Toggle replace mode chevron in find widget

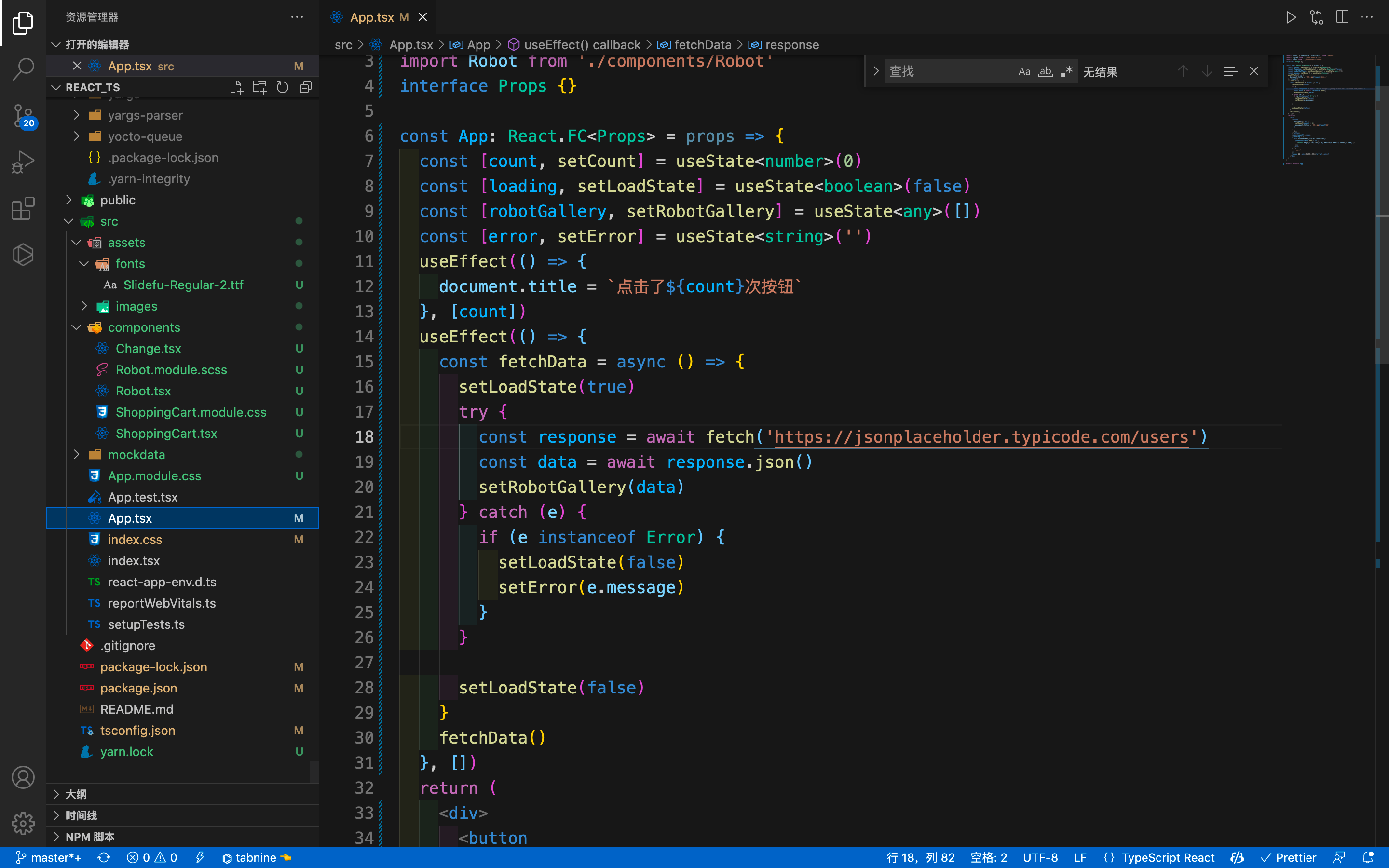click(876, 71)
